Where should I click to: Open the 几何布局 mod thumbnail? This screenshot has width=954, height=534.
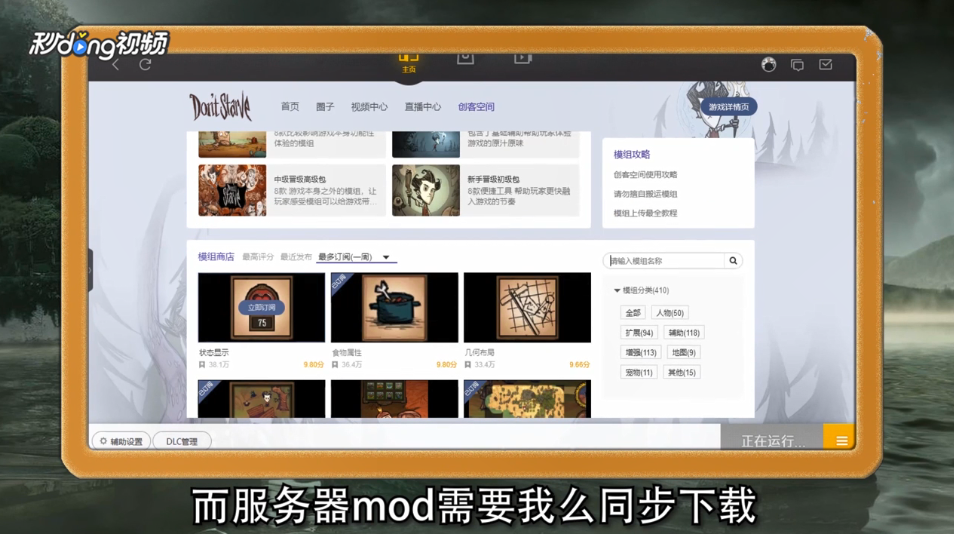[527, 307]
